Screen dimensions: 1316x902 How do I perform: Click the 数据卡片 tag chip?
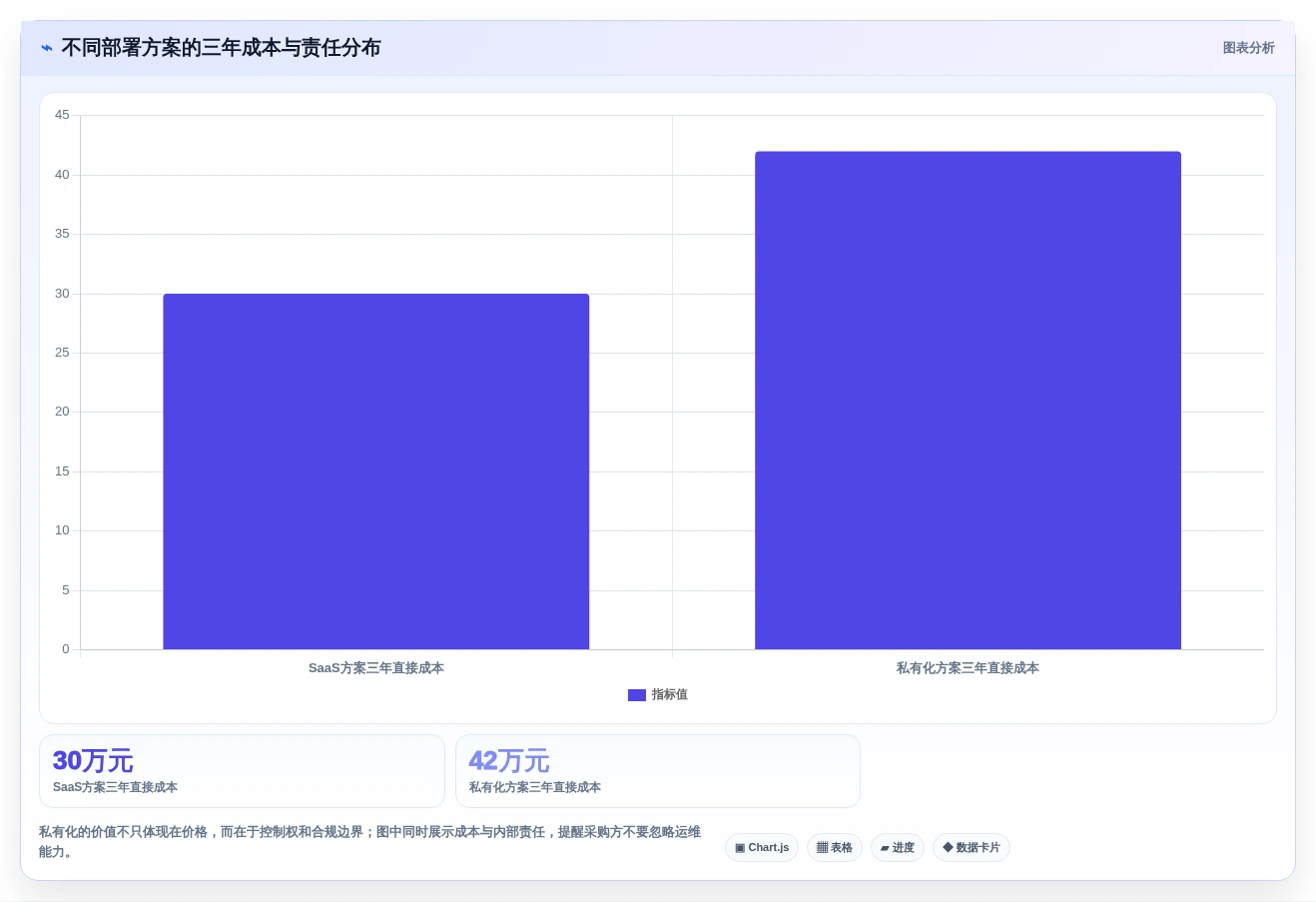972,847
